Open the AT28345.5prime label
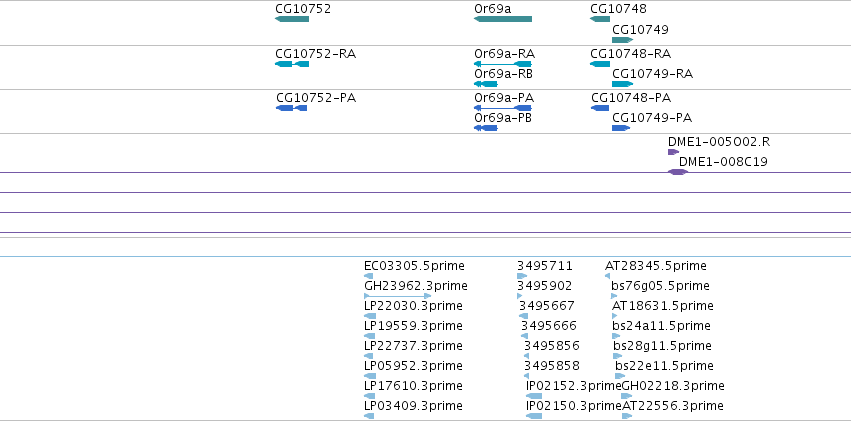The height and width of the screenshot is (421, 851). [x=656, y=266]
